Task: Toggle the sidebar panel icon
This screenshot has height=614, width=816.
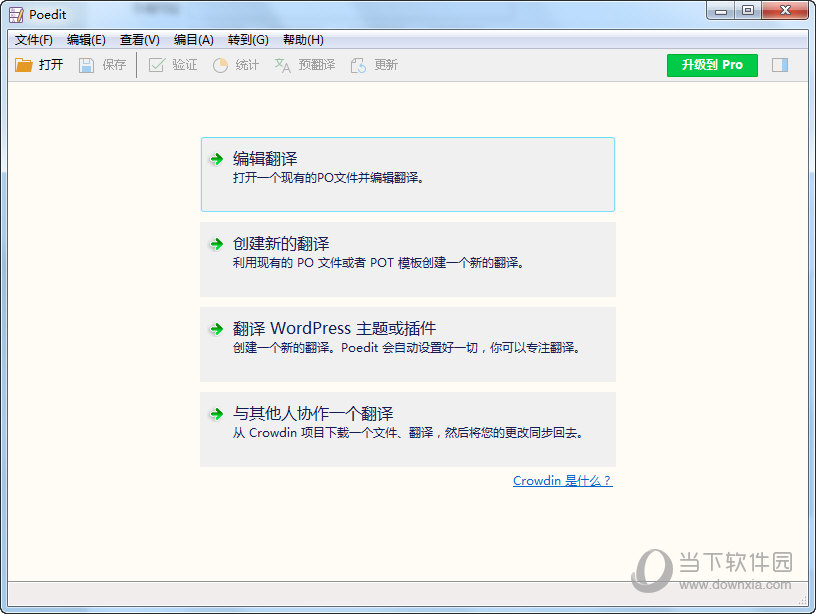Action: [x=780, y=65]
